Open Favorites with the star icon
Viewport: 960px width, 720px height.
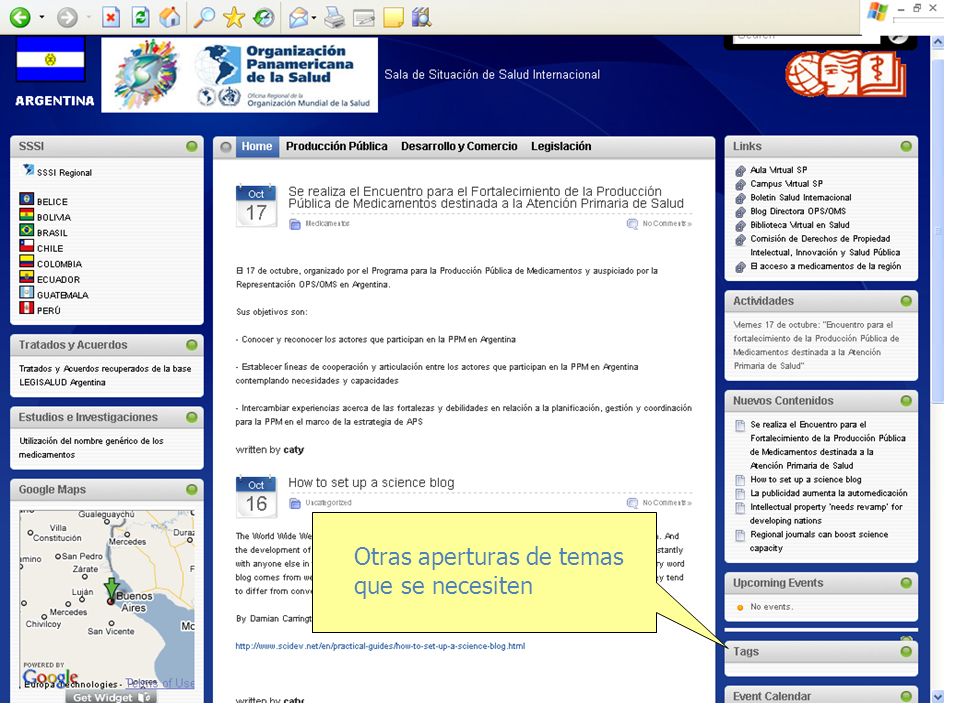pos(234,17)
